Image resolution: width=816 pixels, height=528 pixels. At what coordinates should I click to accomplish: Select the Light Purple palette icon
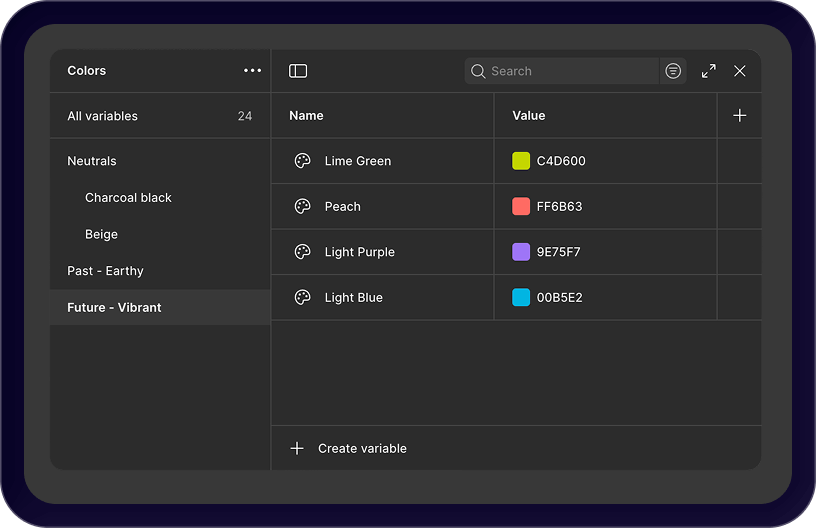coord(302,252)
